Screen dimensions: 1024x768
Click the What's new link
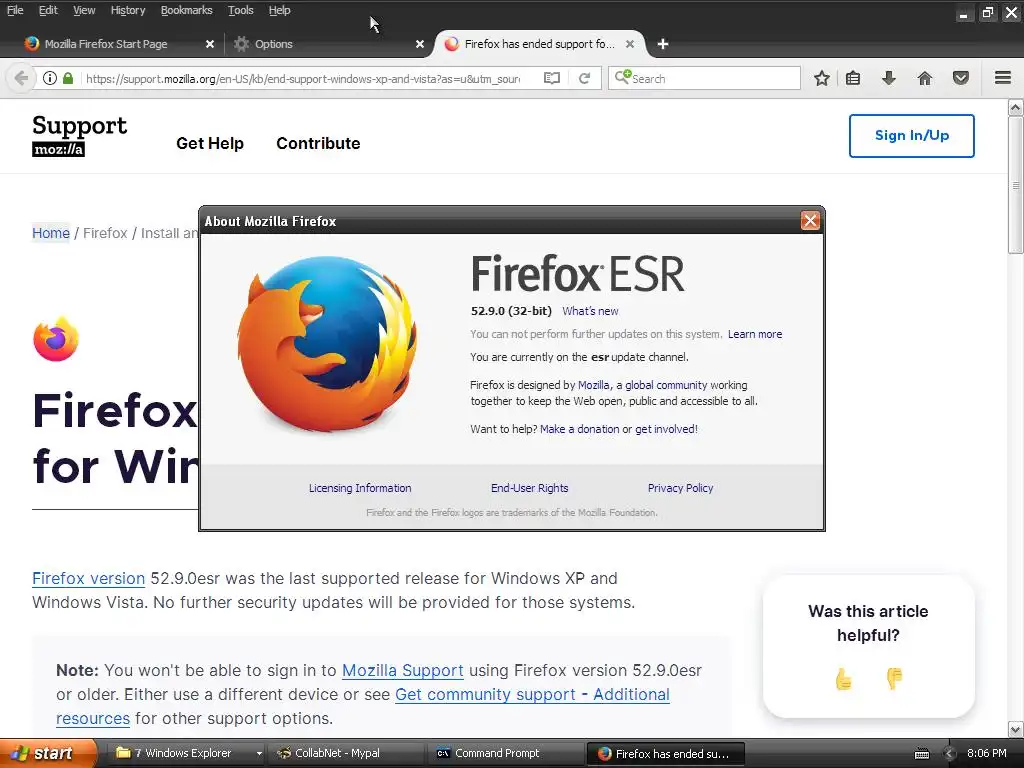coord(590,311)
